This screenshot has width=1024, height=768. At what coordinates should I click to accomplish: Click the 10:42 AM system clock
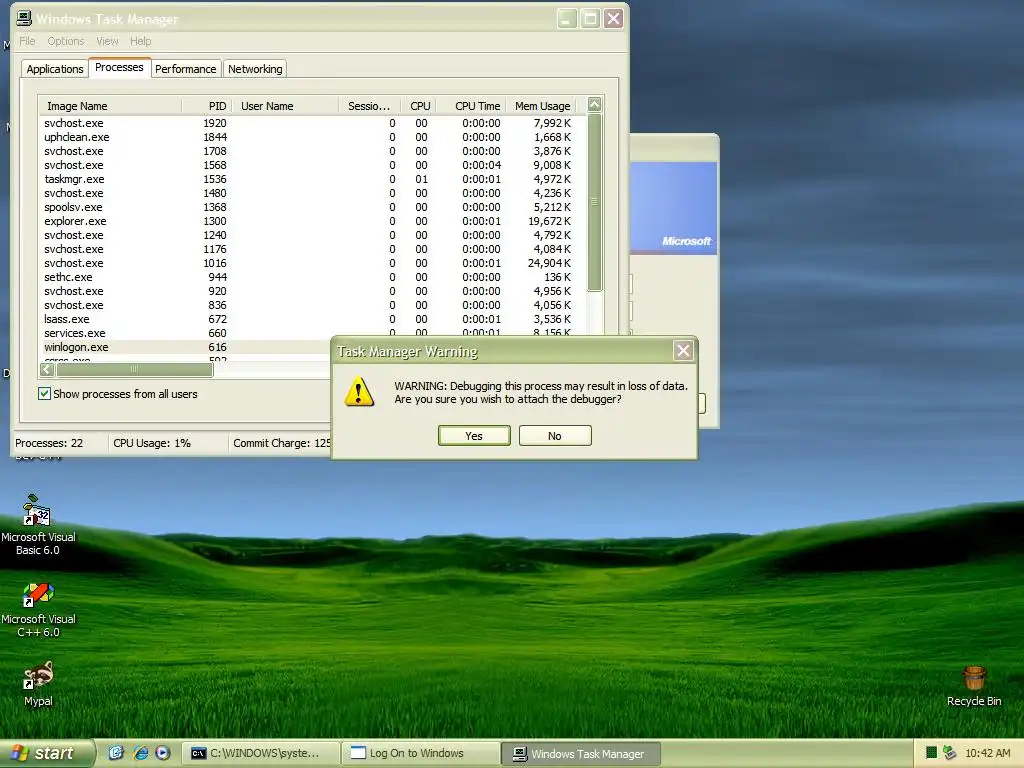tap(987, 753)
